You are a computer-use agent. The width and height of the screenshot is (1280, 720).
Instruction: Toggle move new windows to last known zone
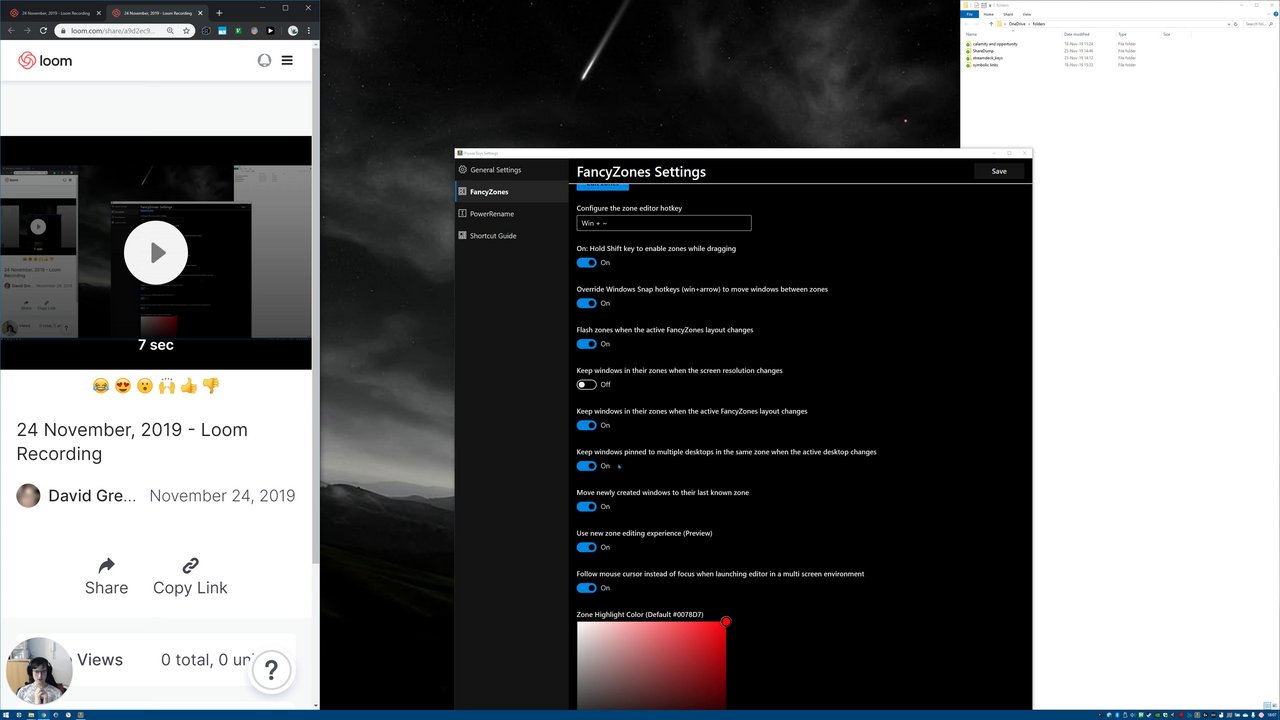pos(587,507)
